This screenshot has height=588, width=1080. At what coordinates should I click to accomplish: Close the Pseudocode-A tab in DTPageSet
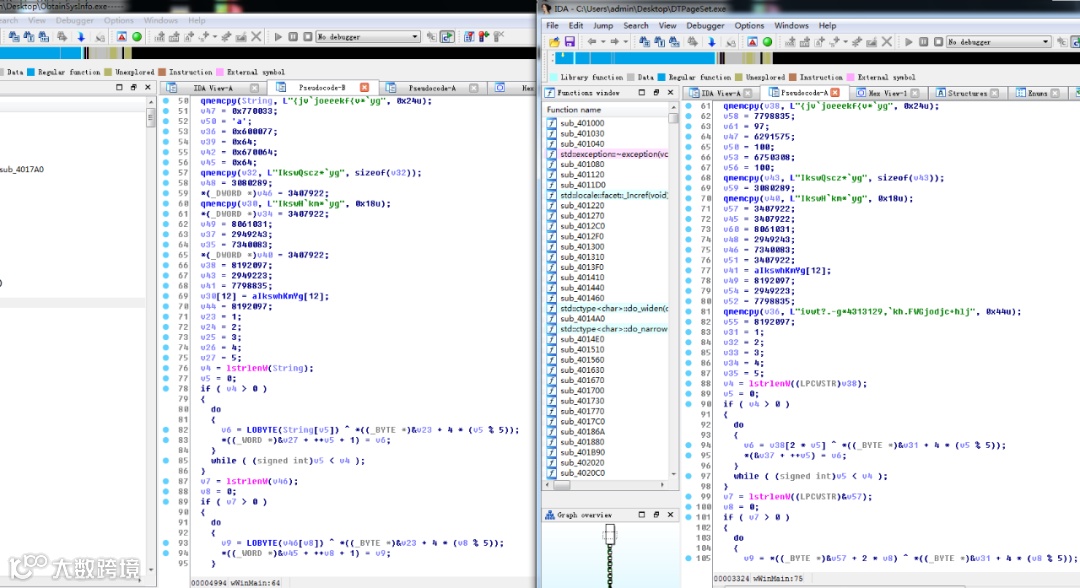(x=835, y=93)
